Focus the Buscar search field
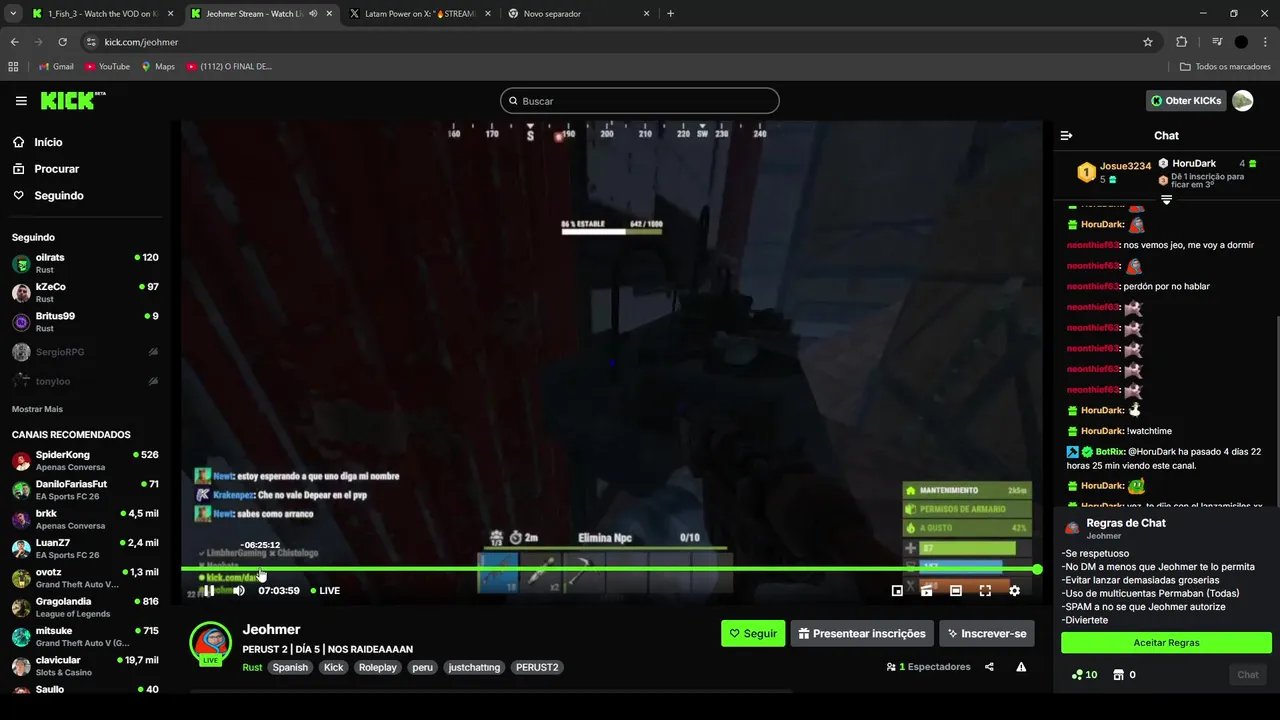The image size is (1280, 720). point(640,101)
